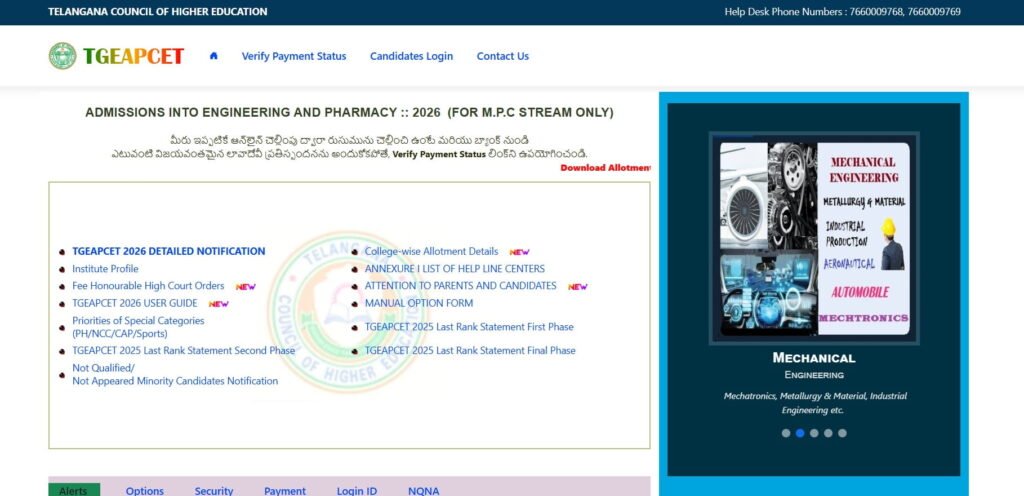The width and height of the screenshot is (1024, 496).
Task: Open Fee Honourable High Court Orders link
Action: 148,286
